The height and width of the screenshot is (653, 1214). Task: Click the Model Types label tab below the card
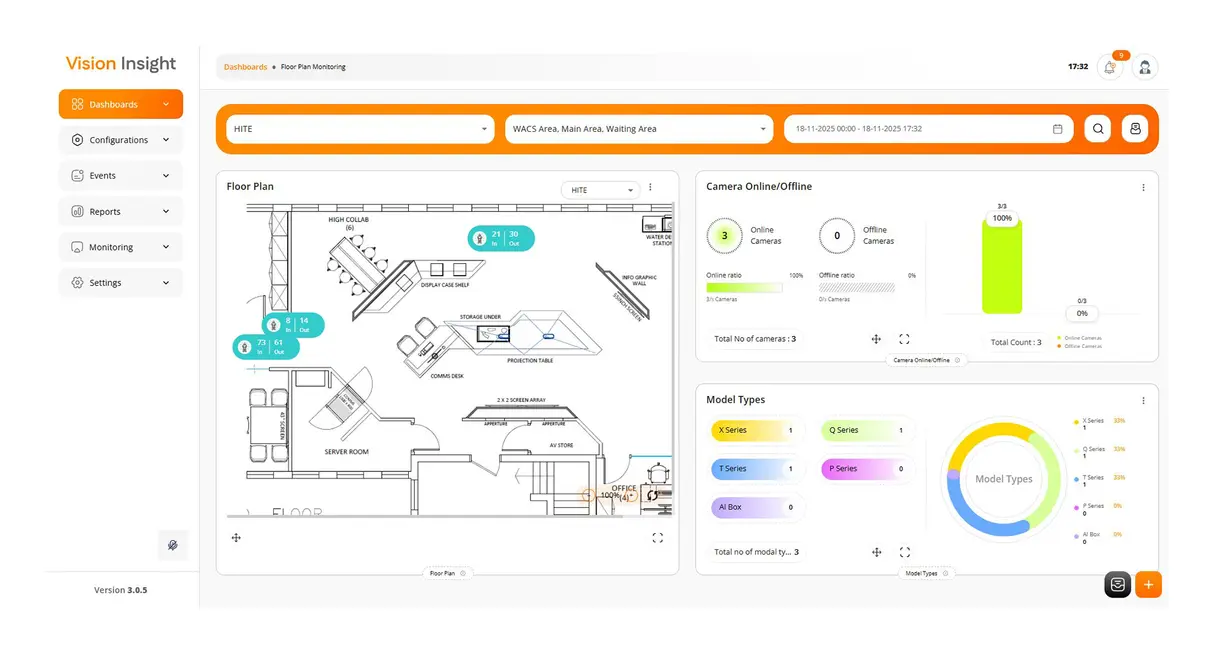[x=926, y=573]
